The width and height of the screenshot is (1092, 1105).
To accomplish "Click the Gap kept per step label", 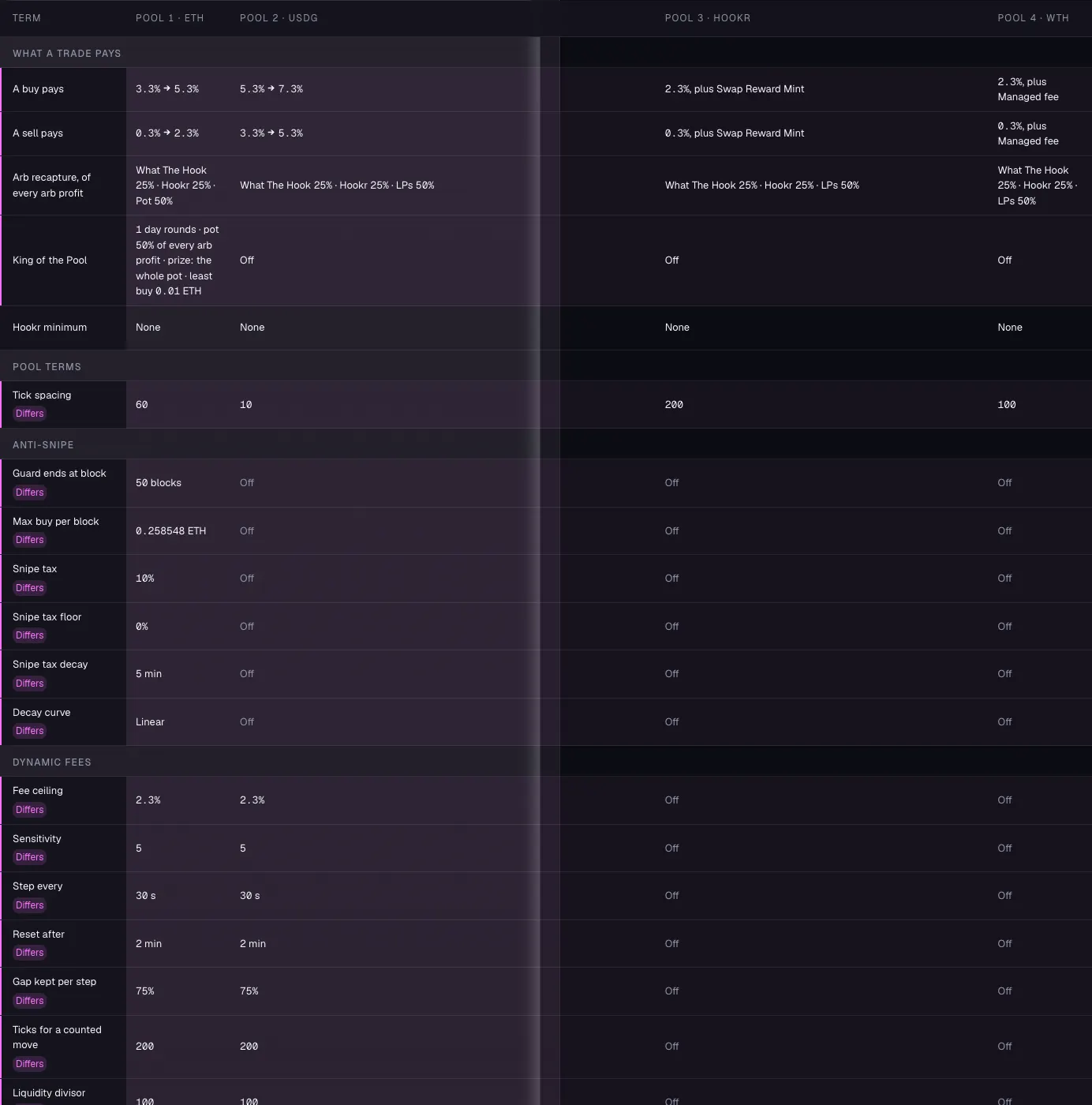I will [54, 982].
